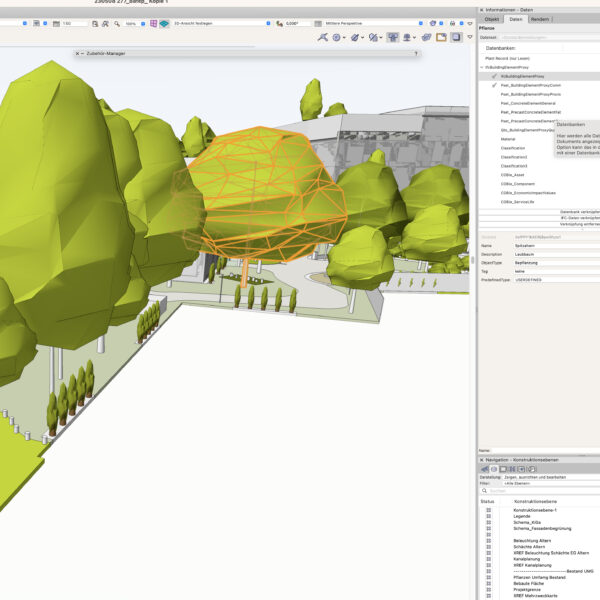Close the Zubehör-Manager palette
The width and height of the screenshot is (600, 600).
pos(78,55)
